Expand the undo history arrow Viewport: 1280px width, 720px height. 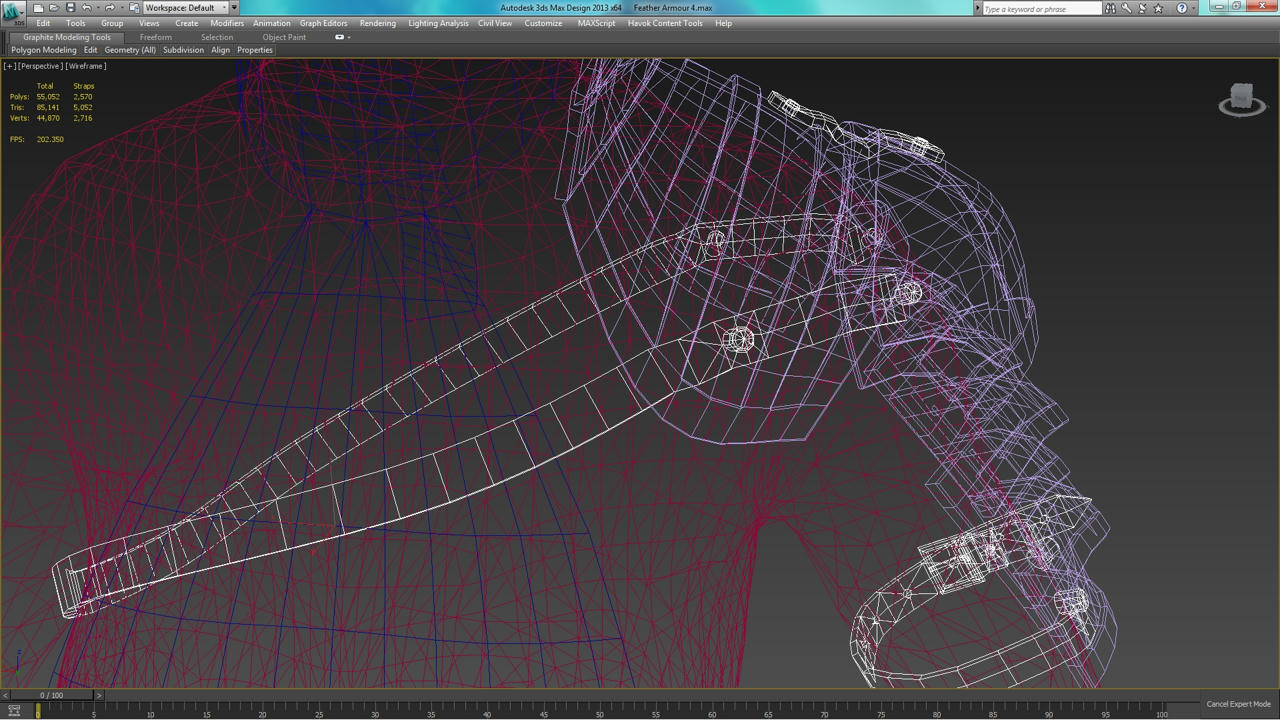pyautogui.click(x=98, y=8)
